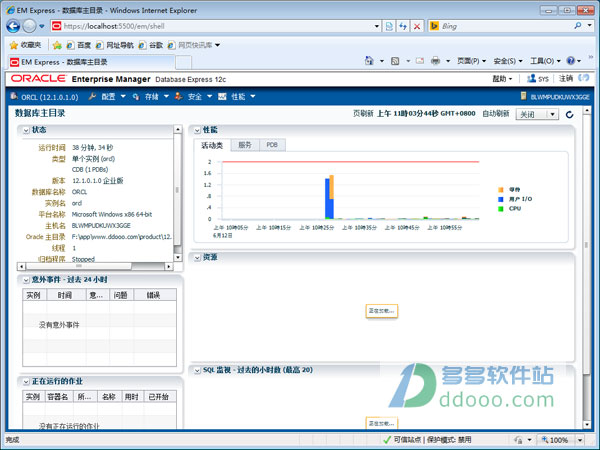Open the 网页快讯库 favorites dropdown
Viewport: 600px width, 450px height.
(x=194, y=45)
